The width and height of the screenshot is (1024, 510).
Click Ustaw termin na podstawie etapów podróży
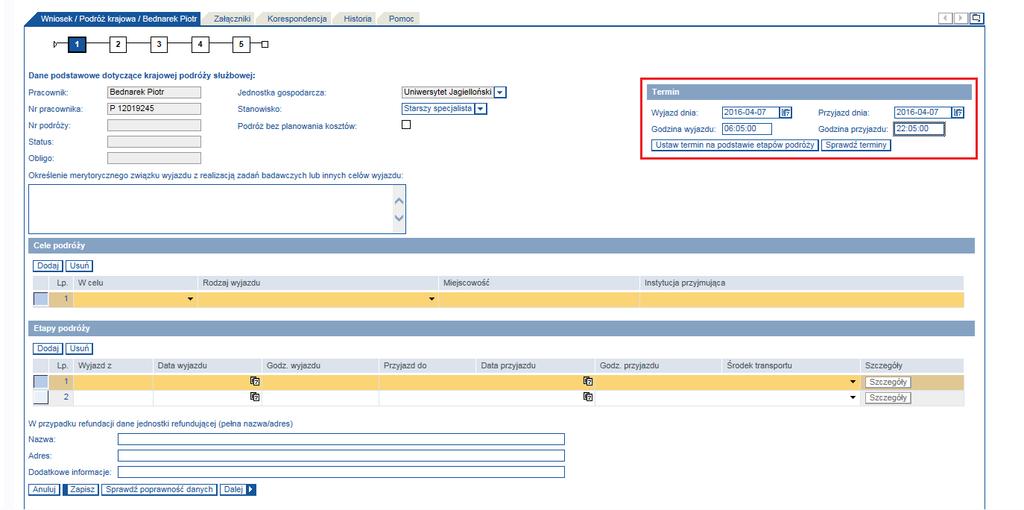[735, 145]
